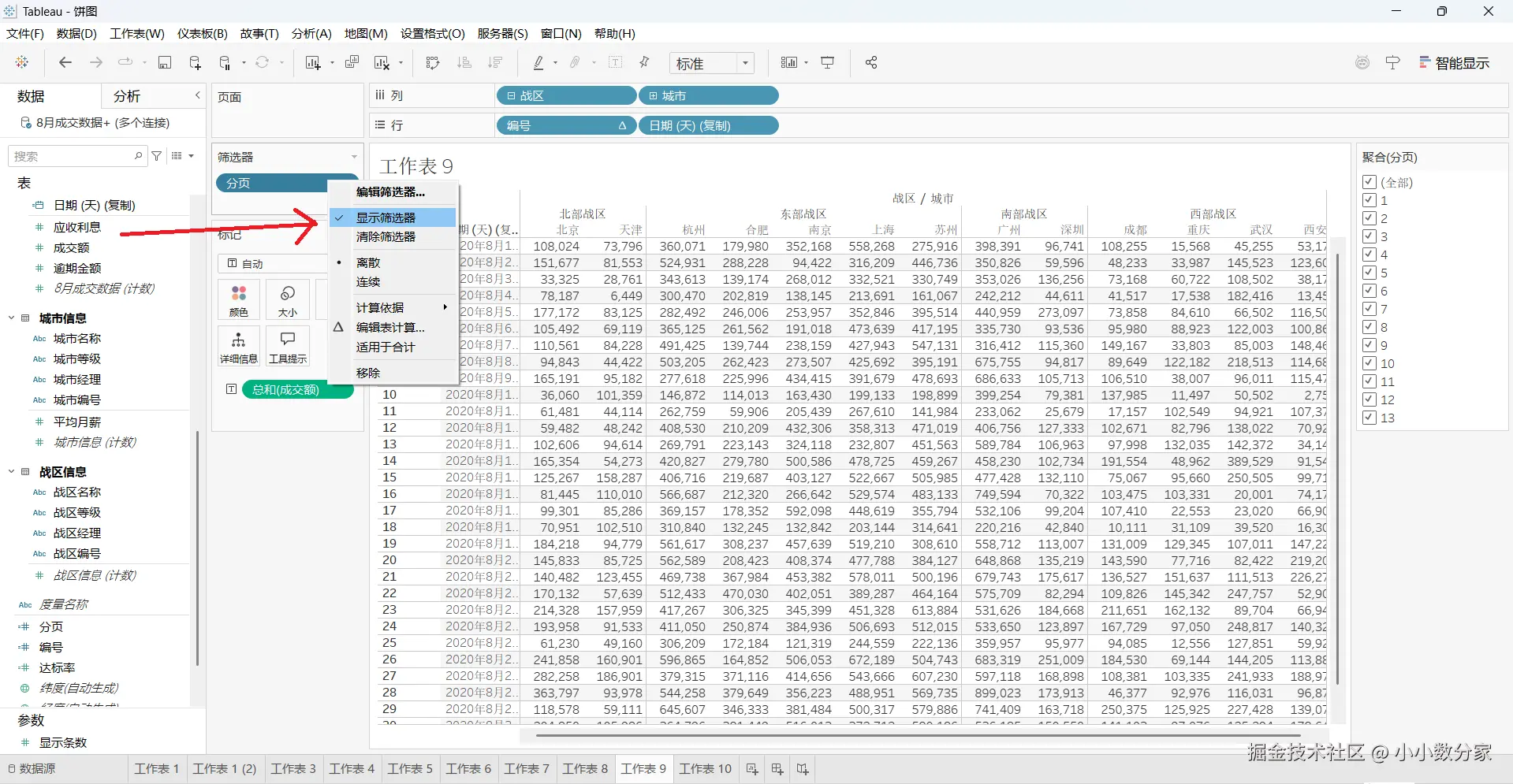The height and width of the screenshot is (784, 1513).
Task: Click the show/hide cards icon
Action: click(788, 62)
